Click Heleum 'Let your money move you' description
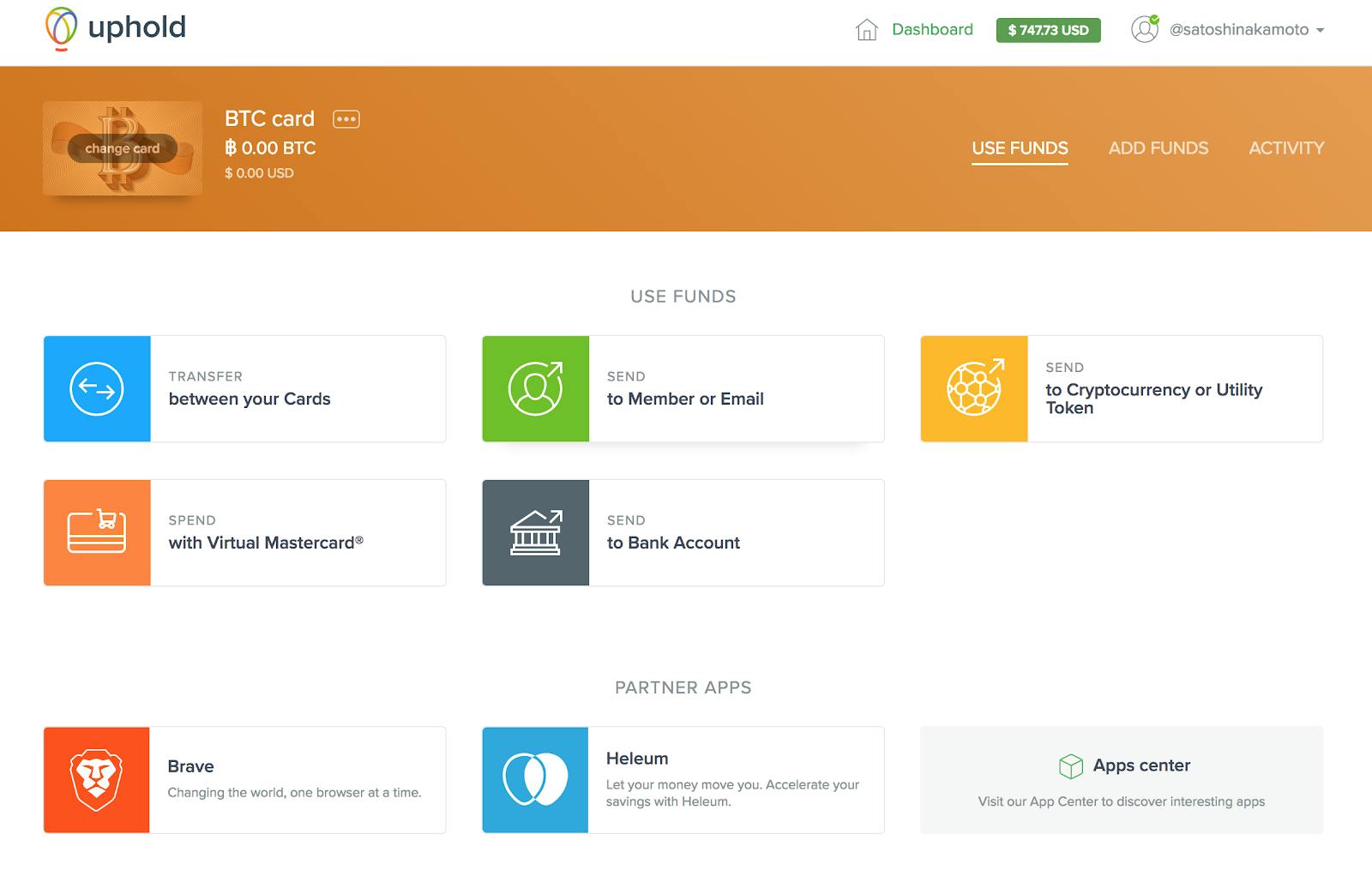1372x870 pixels. pos(732,793)
